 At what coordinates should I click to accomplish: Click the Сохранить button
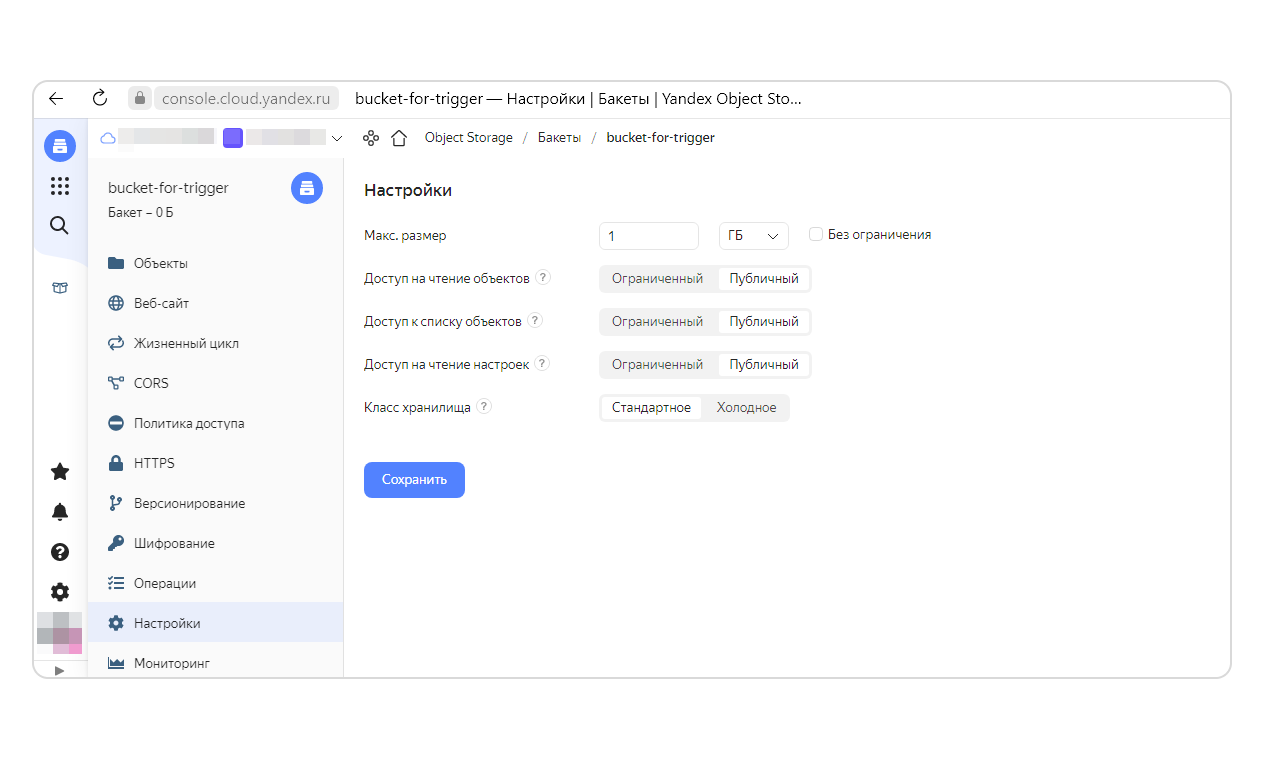414,480
